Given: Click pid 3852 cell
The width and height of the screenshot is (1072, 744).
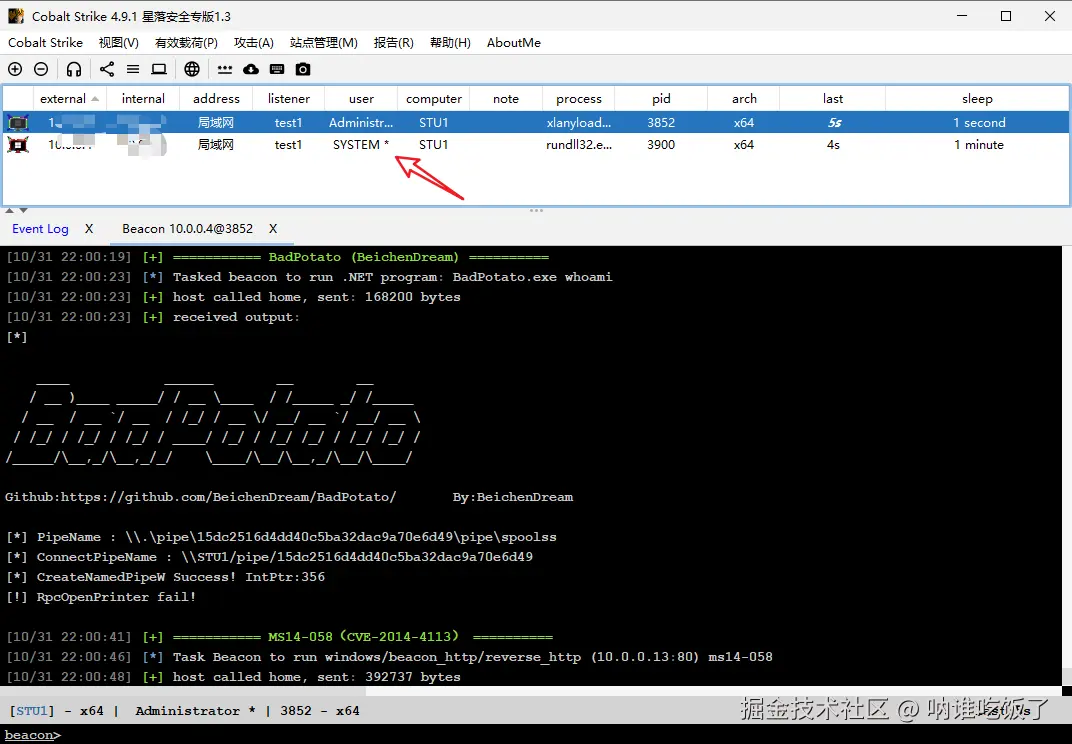Looking at the screenshot, I should 661,123.
